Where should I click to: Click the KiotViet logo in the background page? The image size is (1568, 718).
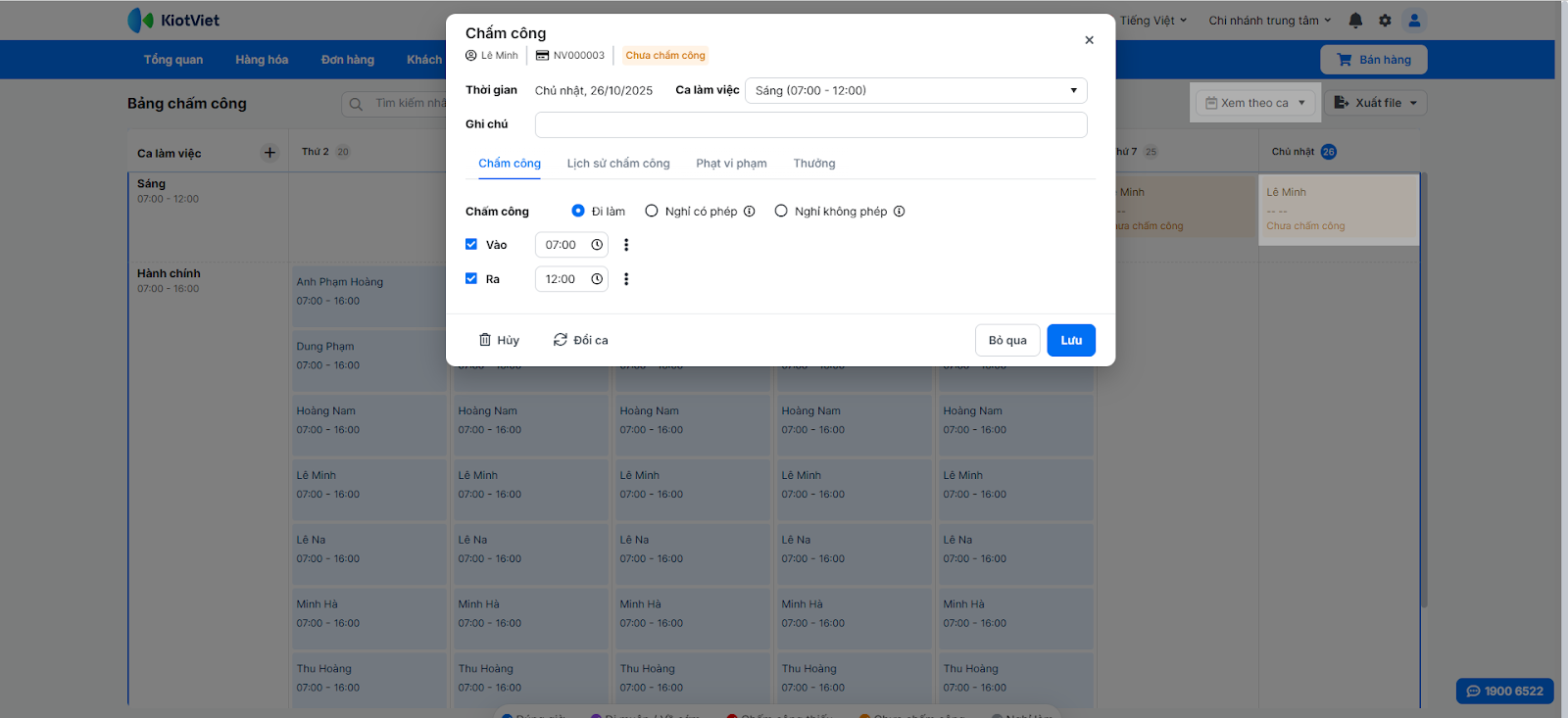173,20
